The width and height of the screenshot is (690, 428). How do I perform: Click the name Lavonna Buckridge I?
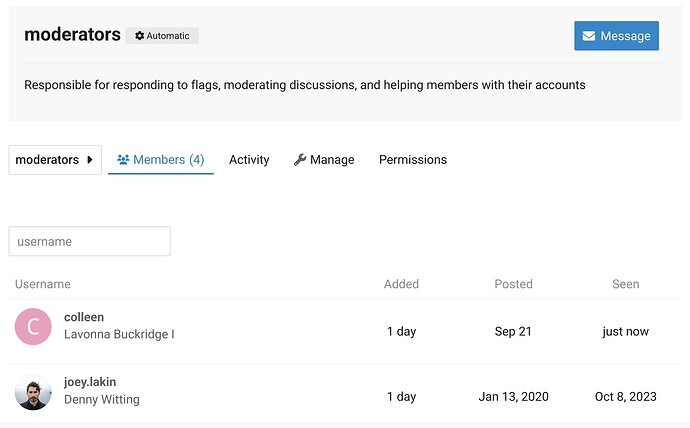[119, 334]
